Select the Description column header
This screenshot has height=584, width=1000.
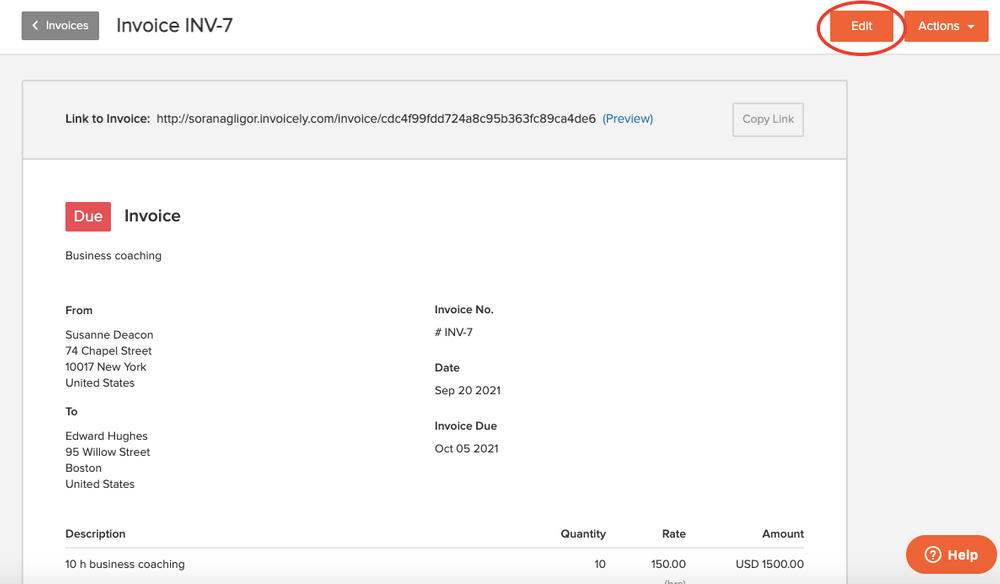click(x=95, y=533)
